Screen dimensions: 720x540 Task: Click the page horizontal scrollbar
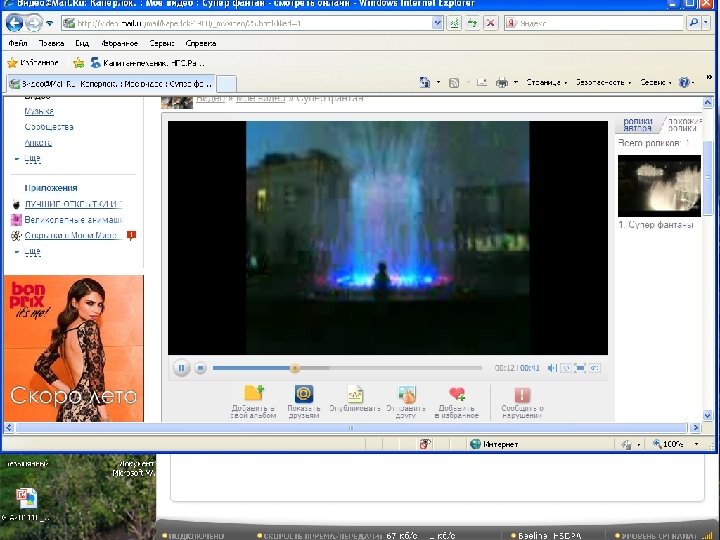click(x=351, y=428)
